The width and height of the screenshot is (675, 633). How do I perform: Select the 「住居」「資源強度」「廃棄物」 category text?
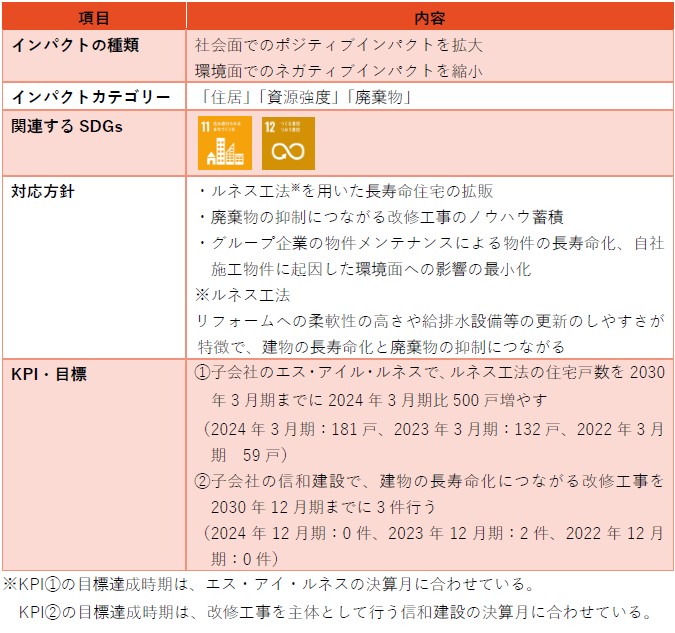tap(306, 97)
